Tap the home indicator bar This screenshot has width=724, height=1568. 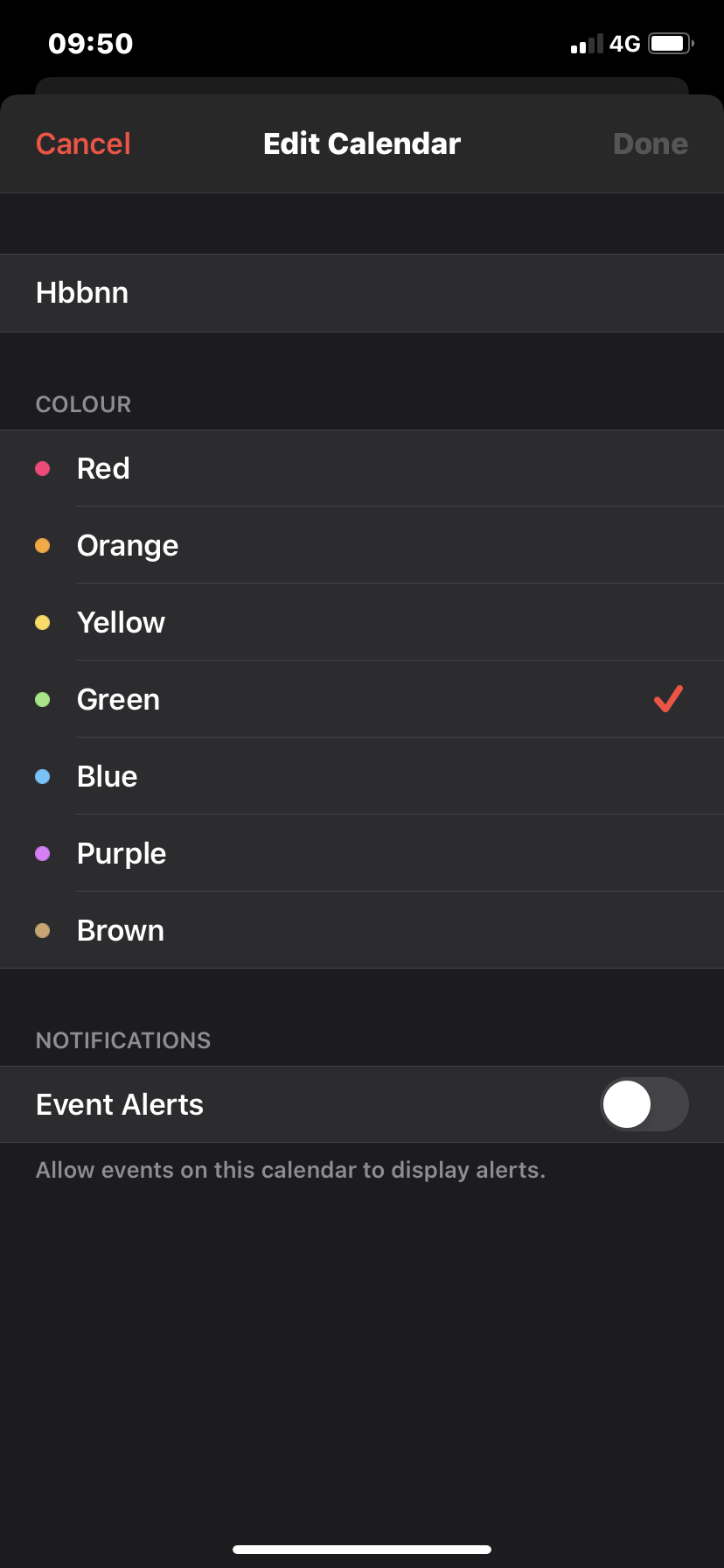pos(362,1550)
